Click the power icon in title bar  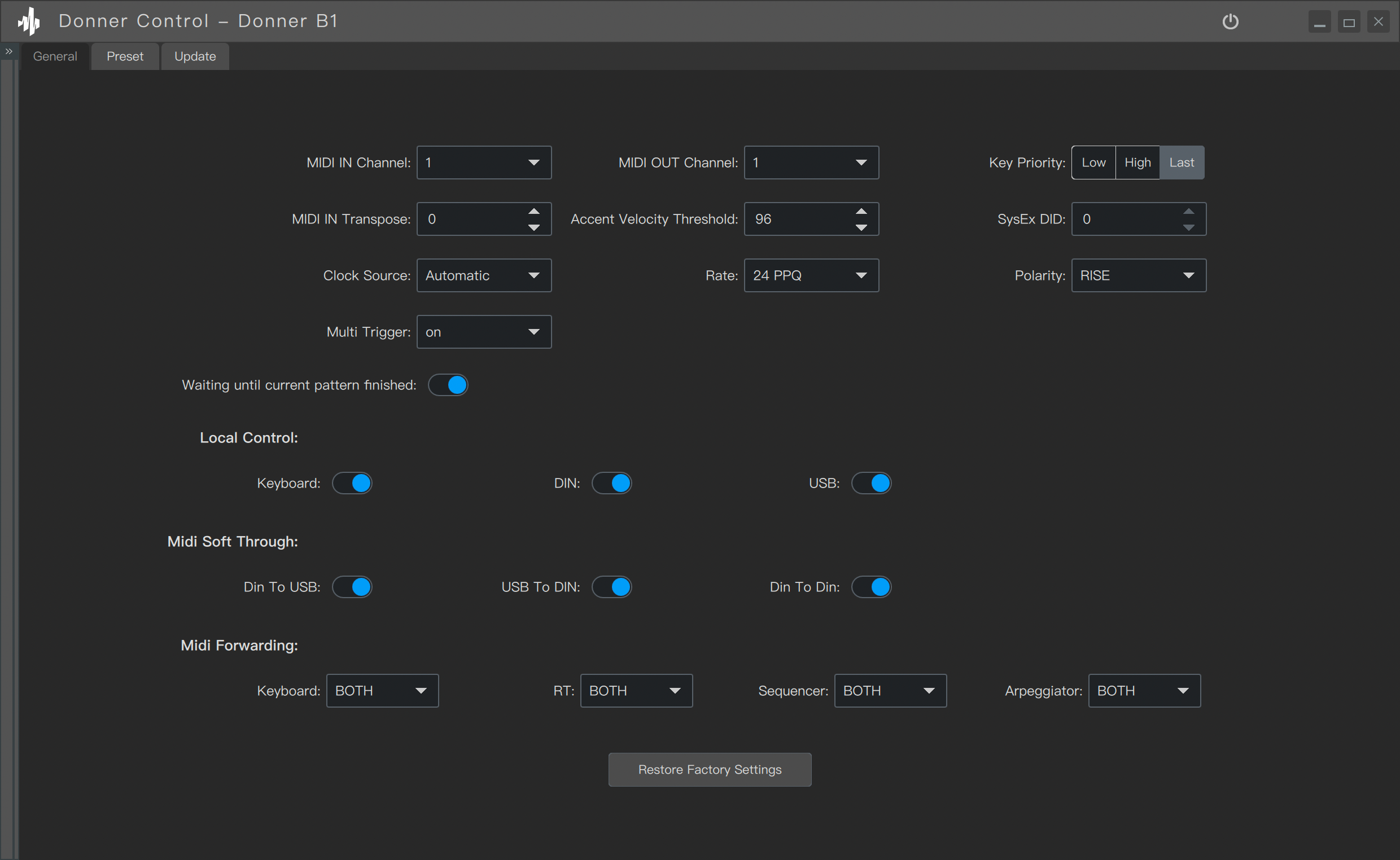pos(1230,21)
